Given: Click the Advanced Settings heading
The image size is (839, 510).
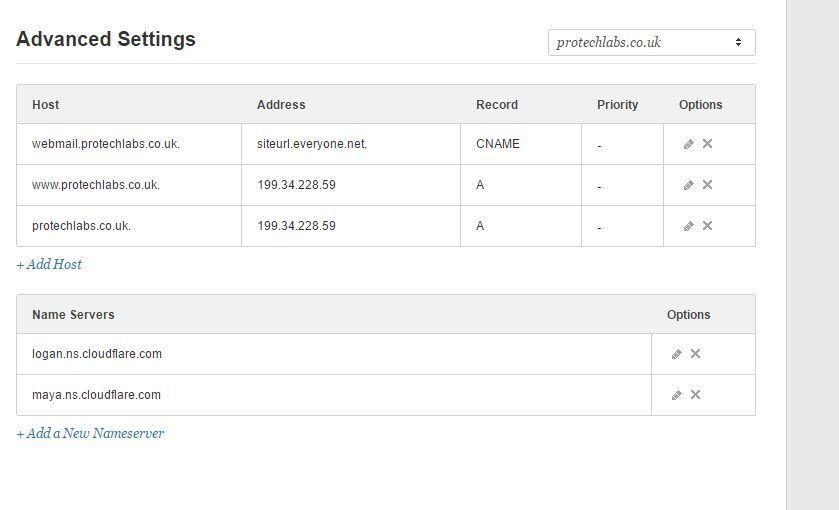Looking at the screenshot, I should tap(106, 39).
